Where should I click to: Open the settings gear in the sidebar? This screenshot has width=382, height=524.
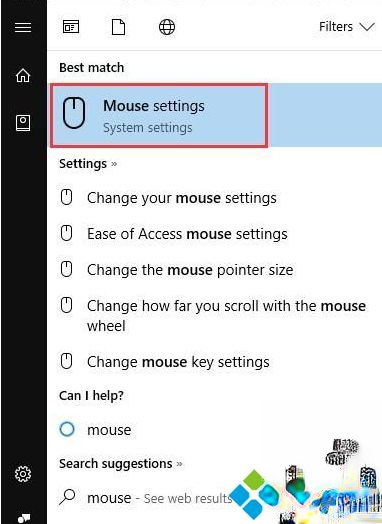pos(23,474)
